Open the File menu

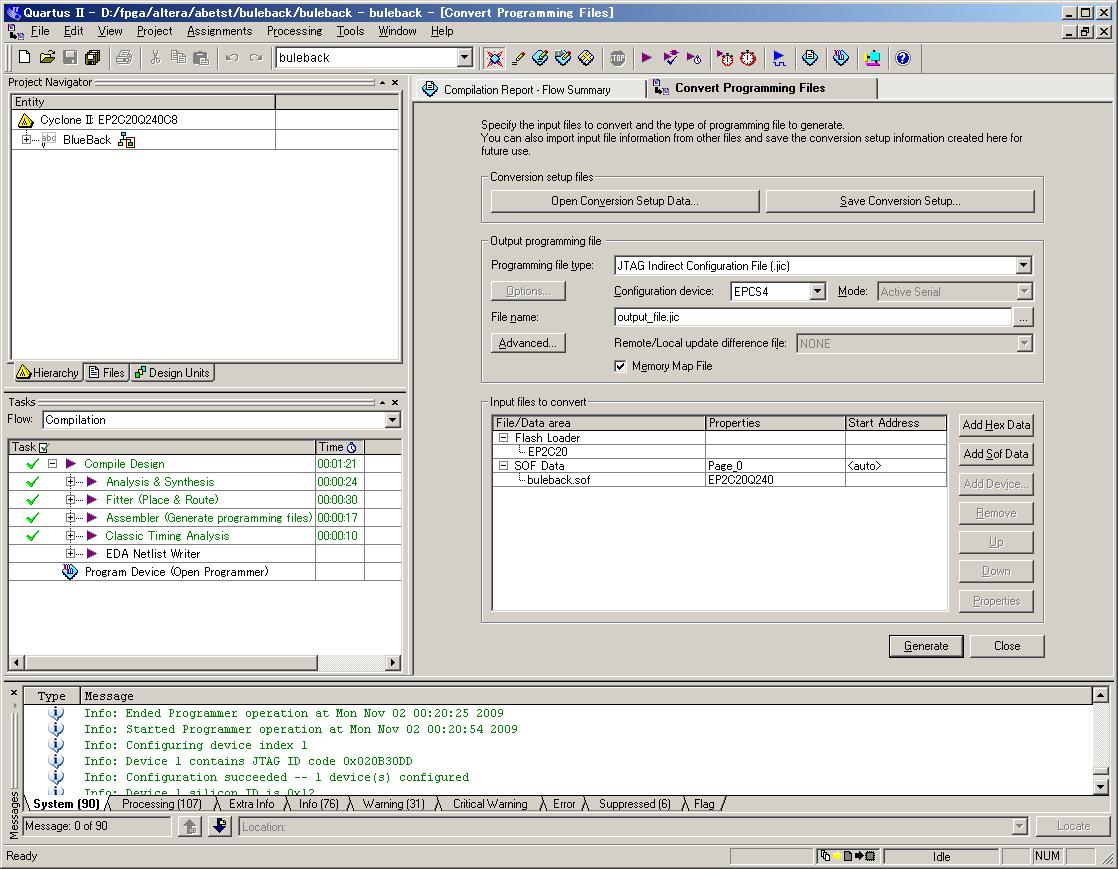point(40,31)
